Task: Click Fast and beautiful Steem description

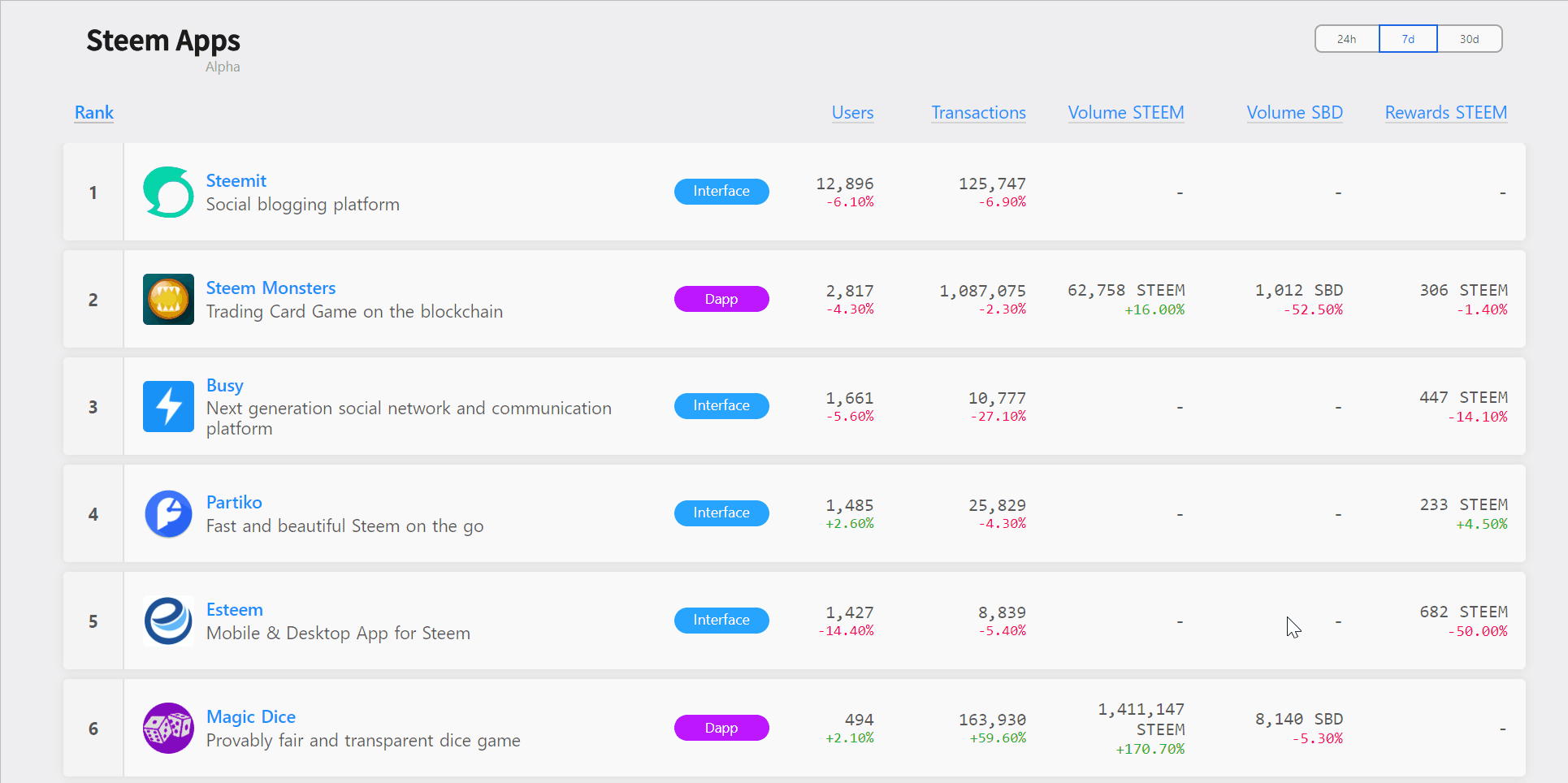Action: [x=344, y=526]
